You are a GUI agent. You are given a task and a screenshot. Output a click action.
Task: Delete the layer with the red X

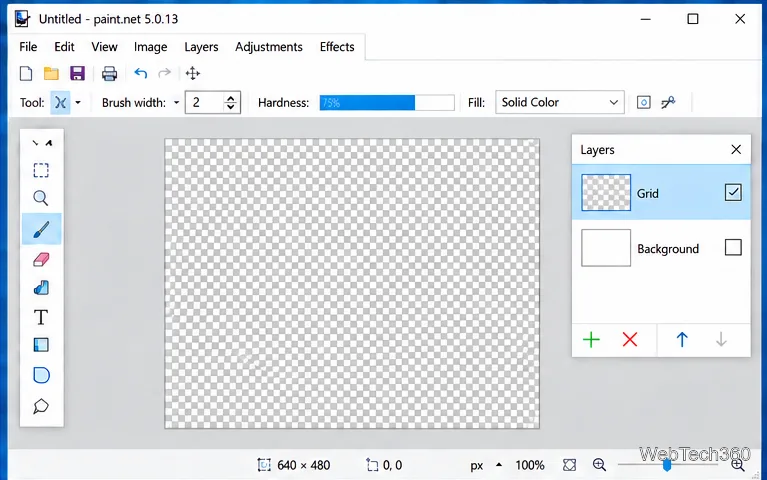[x=630, y=340]
